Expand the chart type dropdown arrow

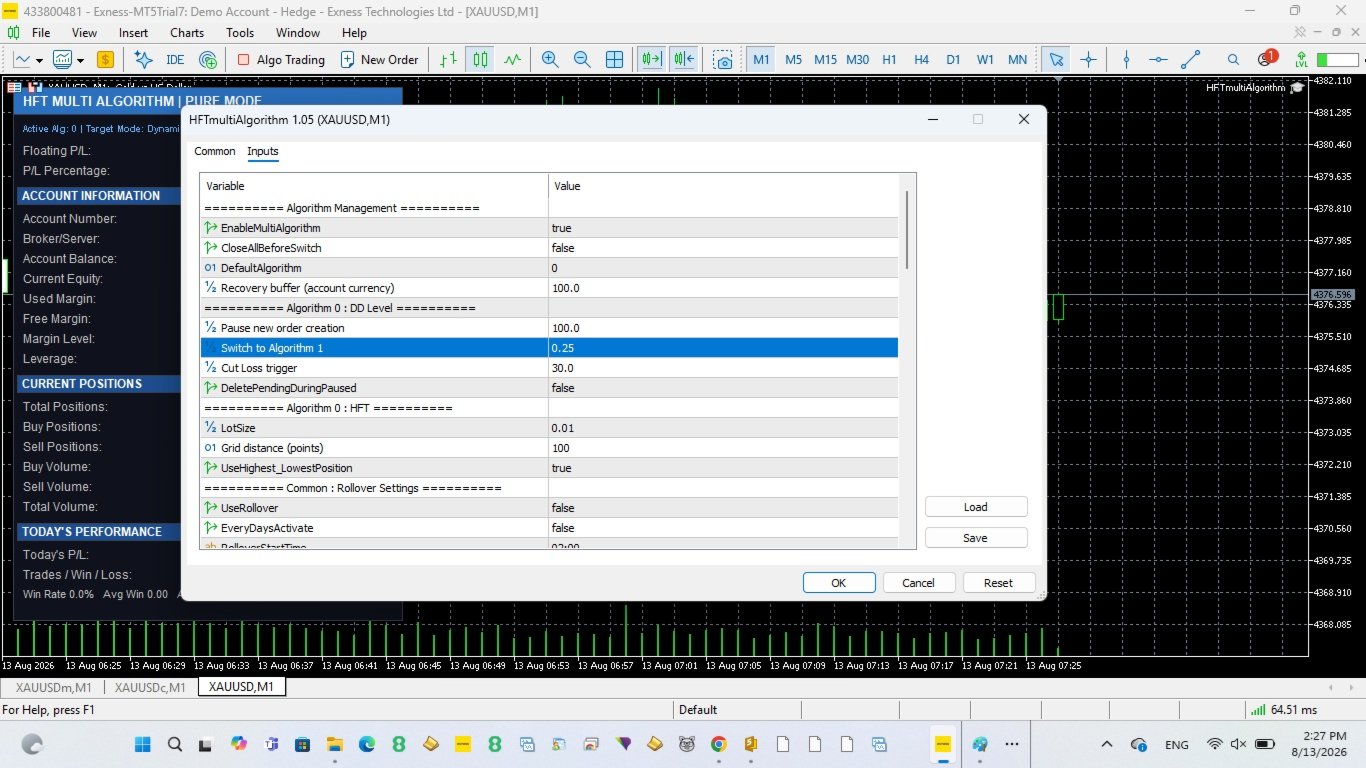39,60
